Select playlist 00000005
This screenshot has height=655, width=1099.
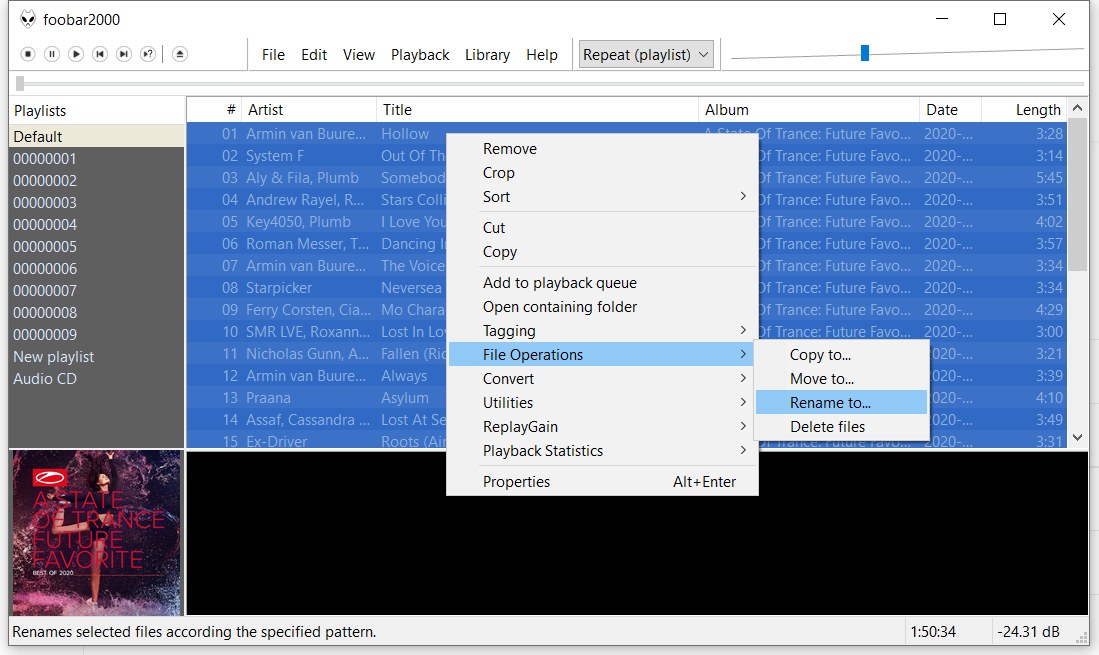pos(96,247)
